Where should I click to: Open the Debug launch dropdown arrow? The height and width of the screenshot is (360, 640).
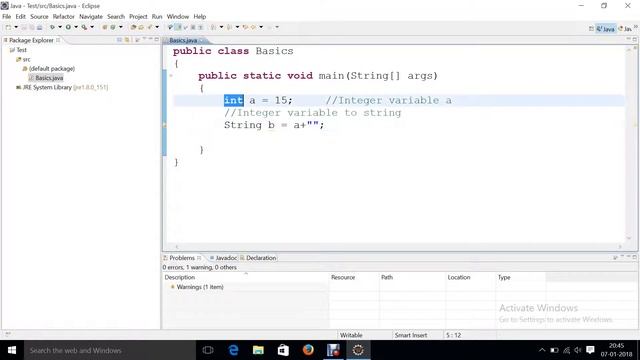[60, 27]
